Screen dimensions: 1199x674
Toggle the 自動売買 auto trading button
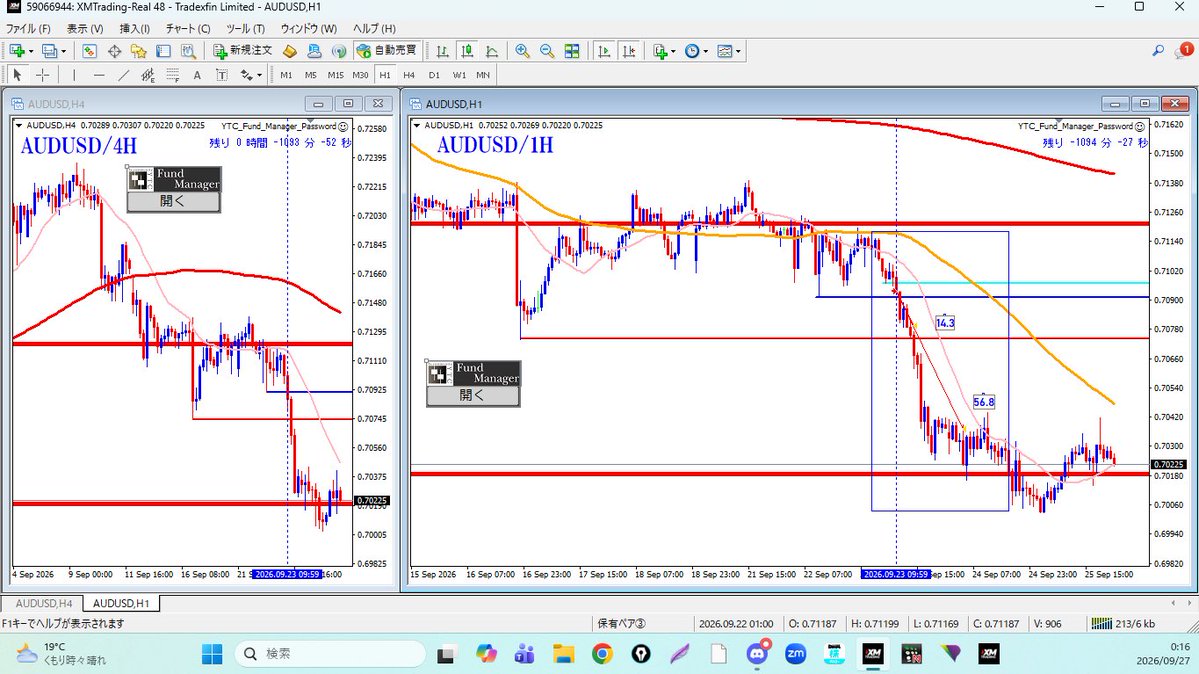[387, 50]
